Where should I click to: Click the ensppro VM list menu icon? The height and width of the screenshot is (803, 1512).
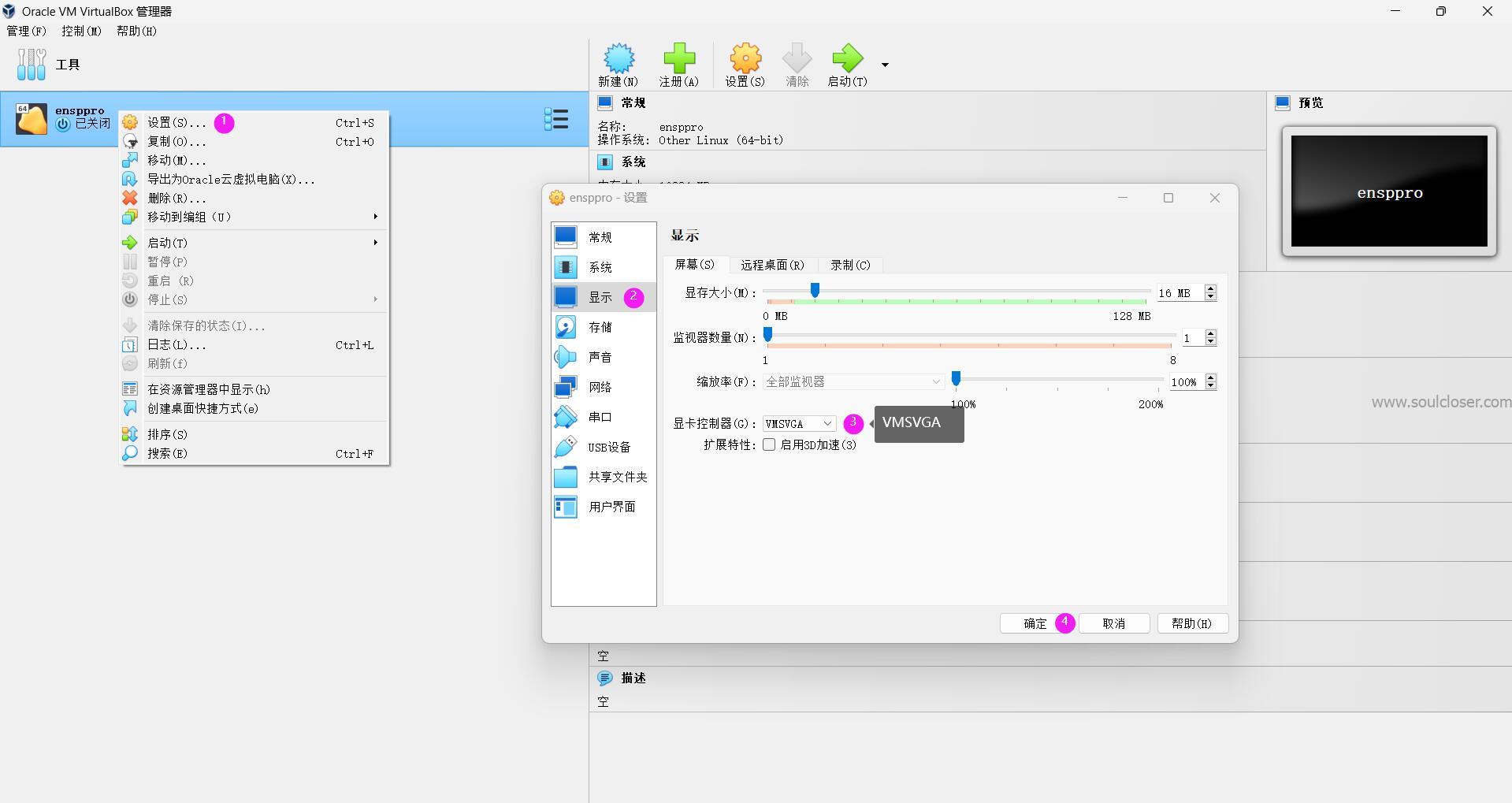coord(556,119)
